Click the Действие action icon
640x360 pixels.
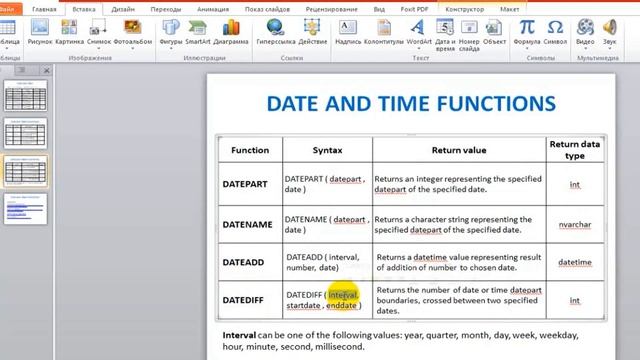[x=312, y=32]
